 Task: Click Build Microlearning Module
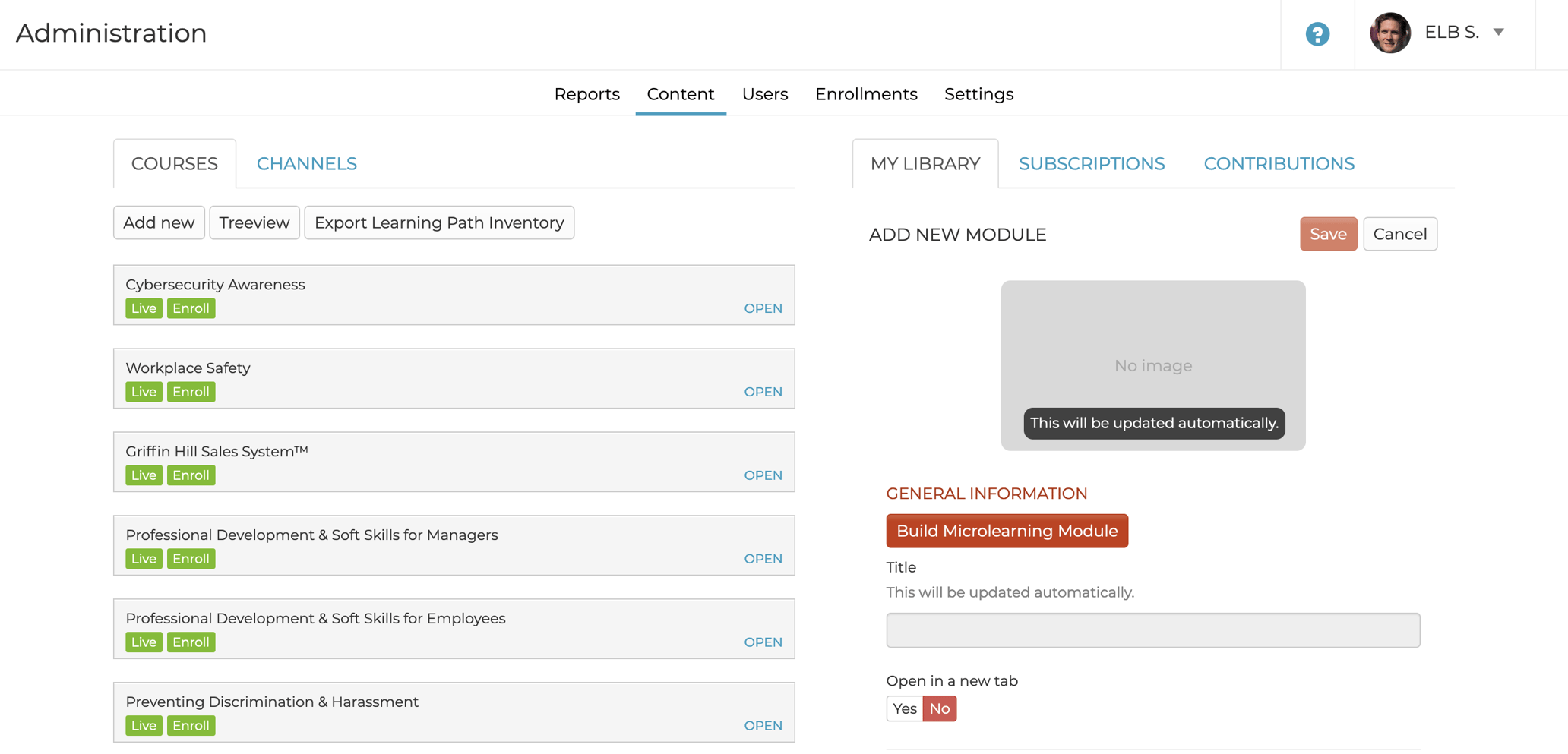pos(1007,530)
